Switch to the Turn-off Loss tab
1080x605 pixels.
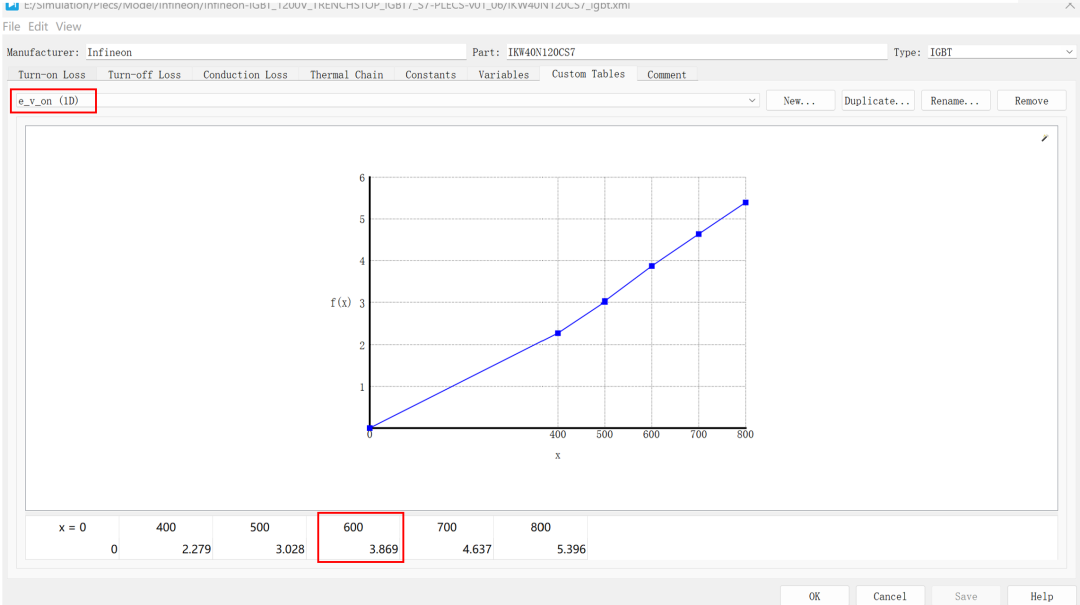pos(144,74)
